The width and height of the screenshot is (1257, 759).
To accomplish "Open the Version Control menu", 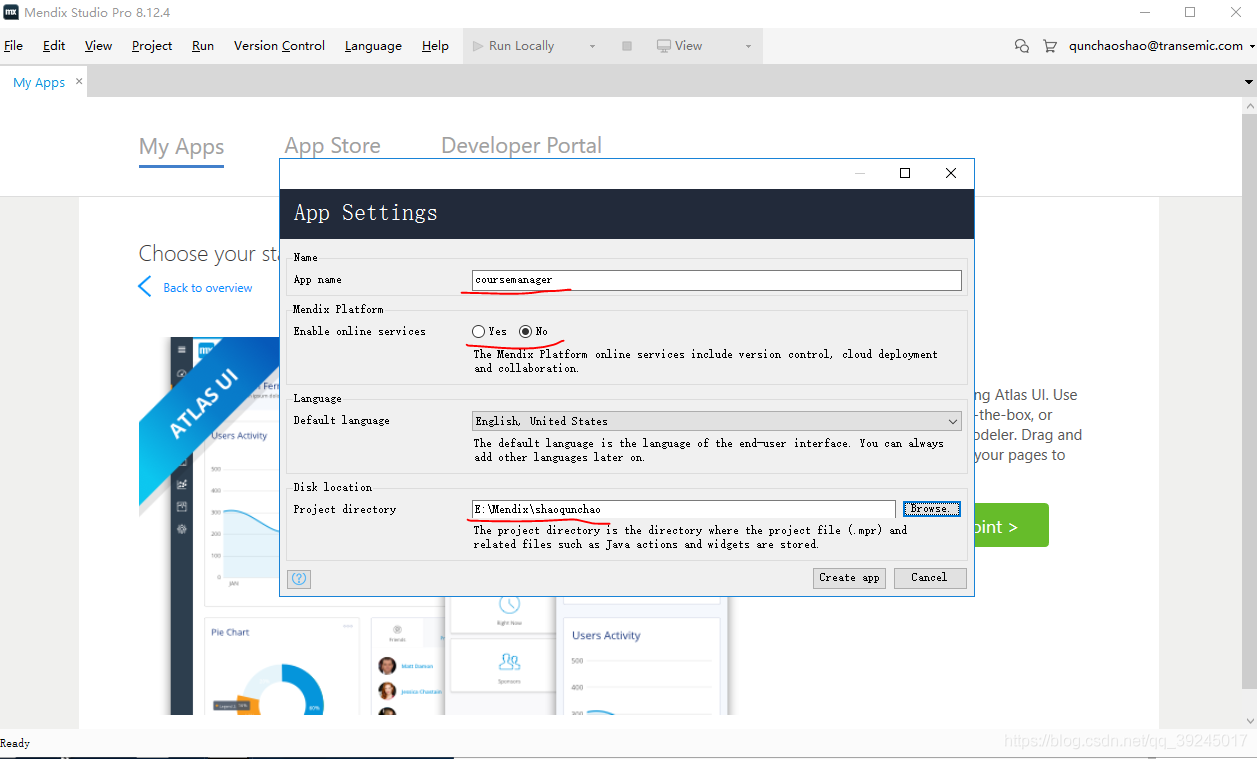I will [279, 46].
